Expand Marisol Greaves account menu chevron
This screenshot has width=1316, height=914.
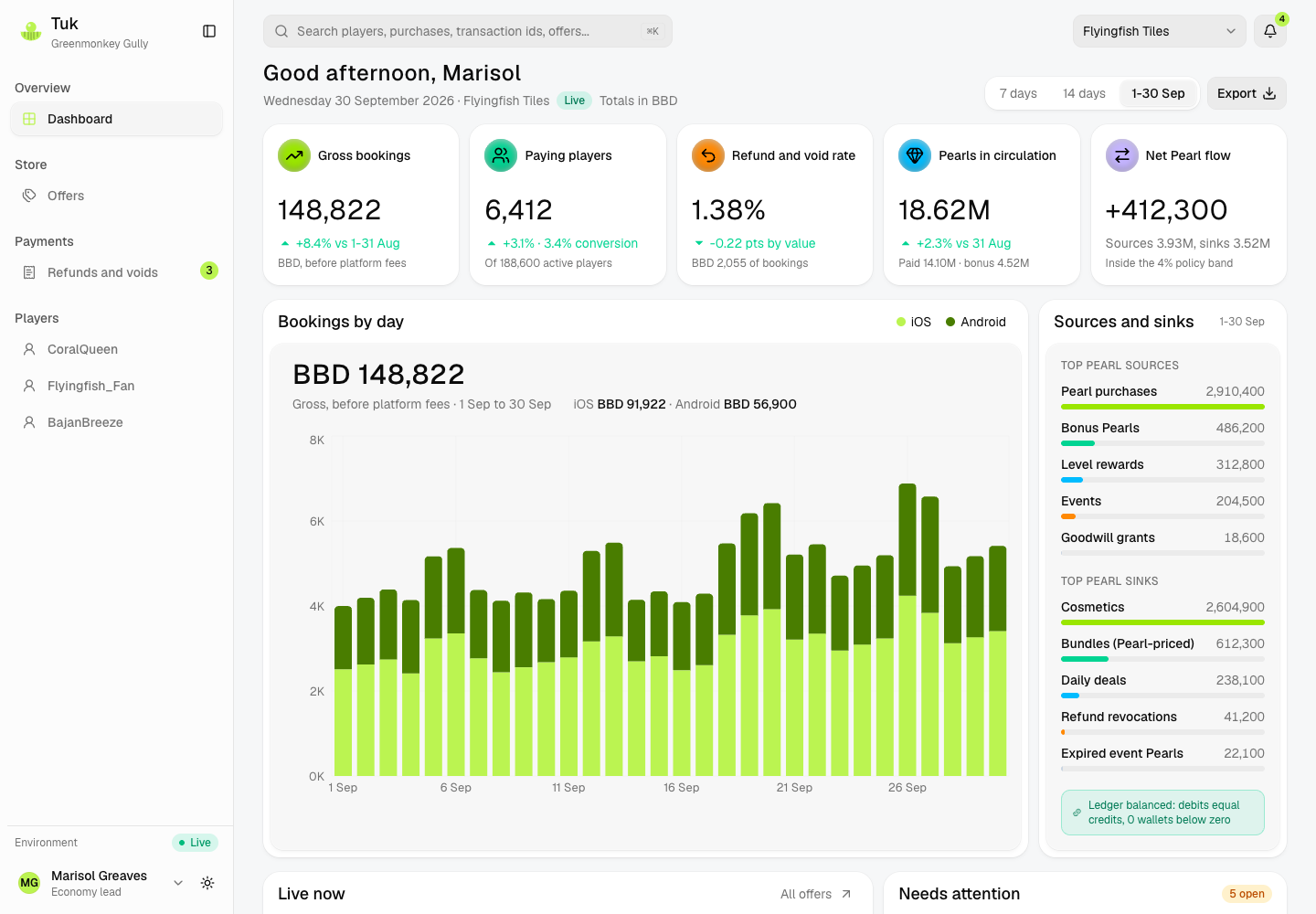pyautogui.click(x=178, y=883)
